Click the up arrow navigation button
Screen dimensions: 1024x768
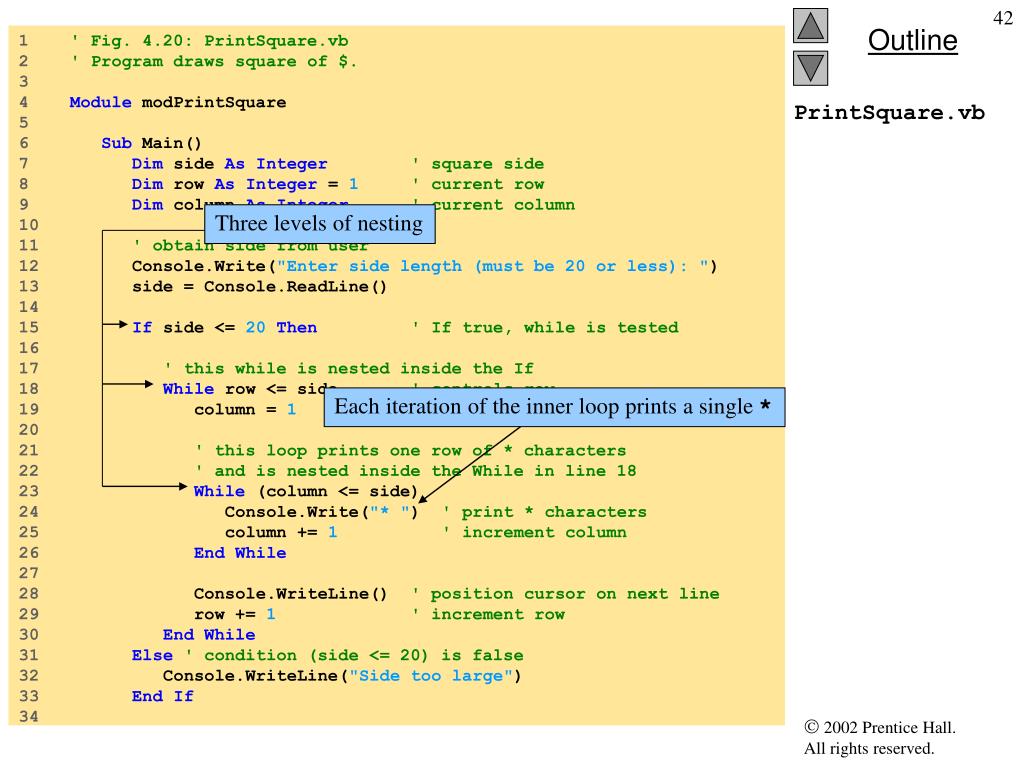point(810,25)
